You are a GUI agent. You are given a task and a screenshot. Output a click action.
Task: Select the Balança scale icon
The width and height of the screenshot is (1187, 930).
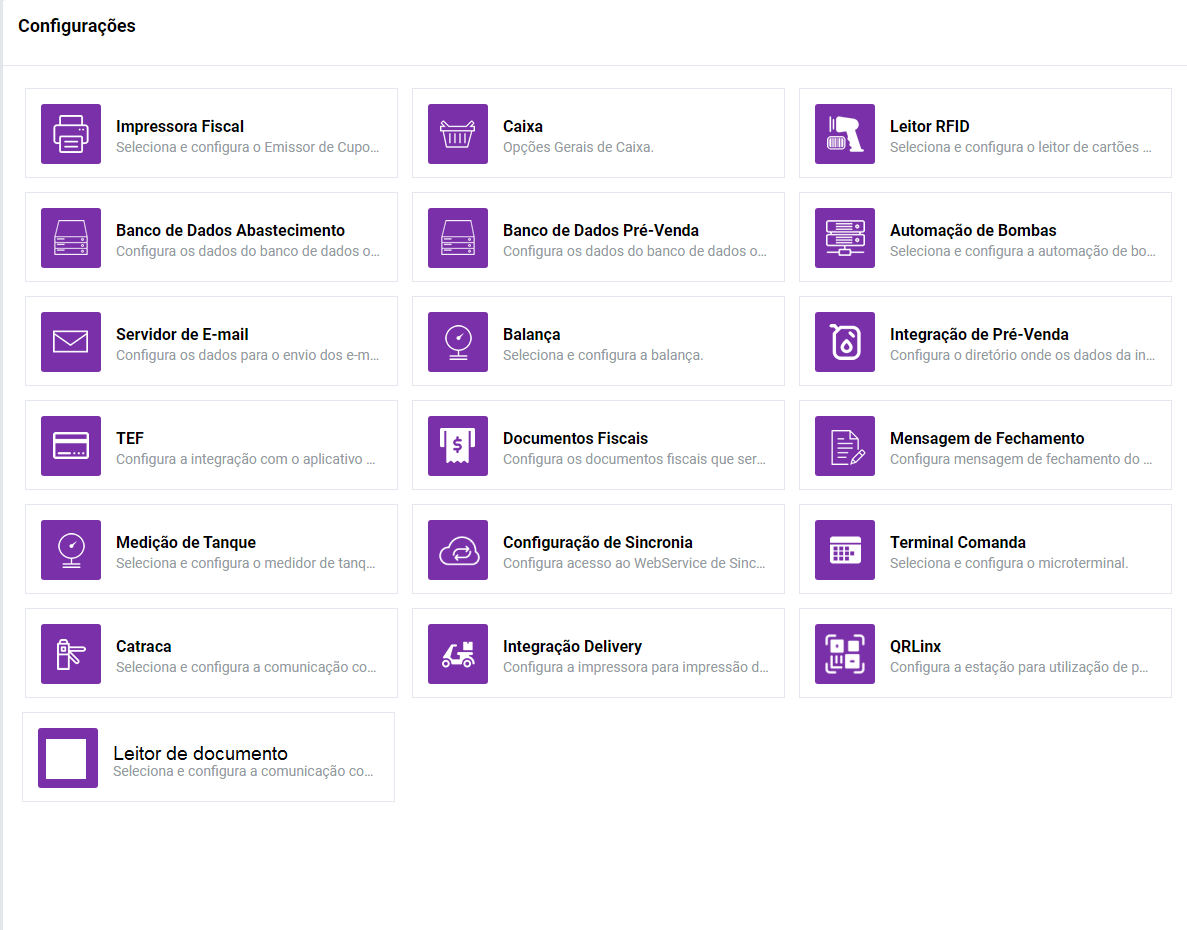pyautogui.click(x=457, y=342)
